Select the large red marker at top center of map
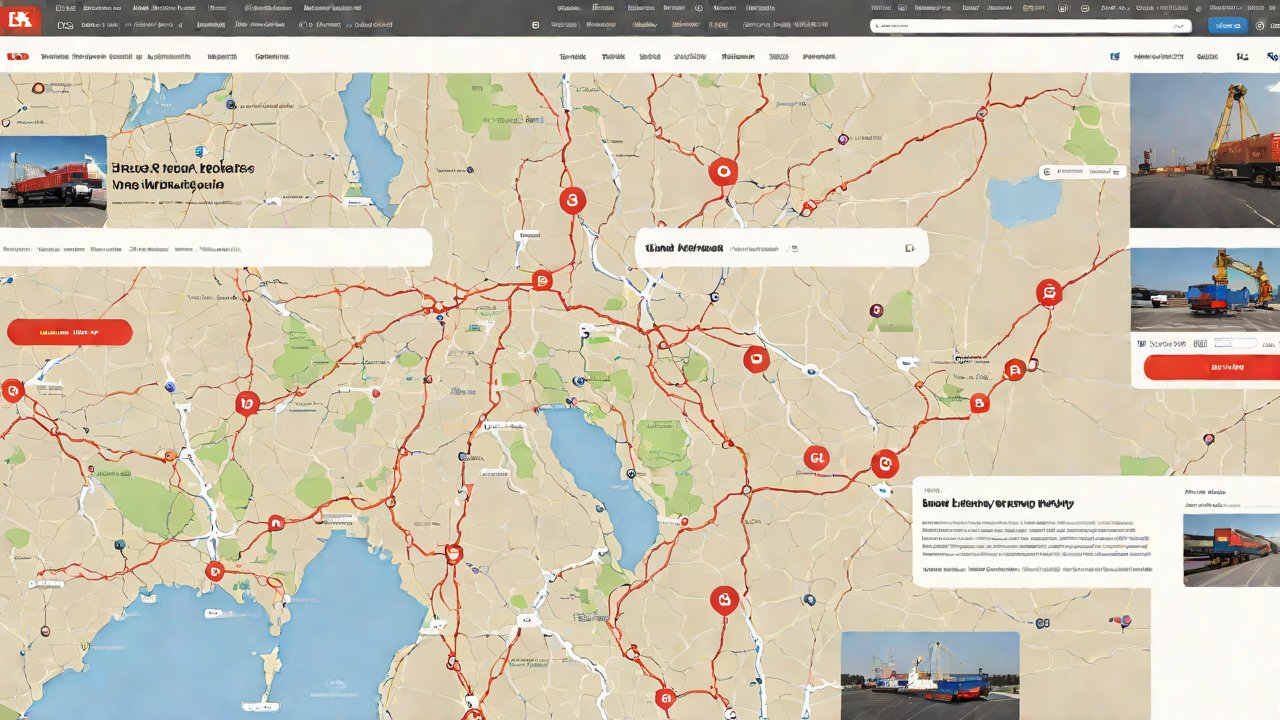This screenshot has width=1280, height=720. 722,172
